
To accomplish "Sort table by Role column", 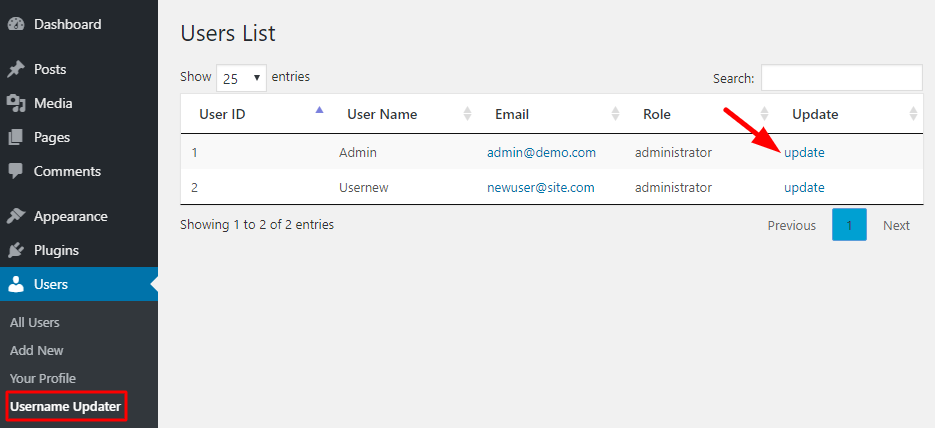I will 657,114.
